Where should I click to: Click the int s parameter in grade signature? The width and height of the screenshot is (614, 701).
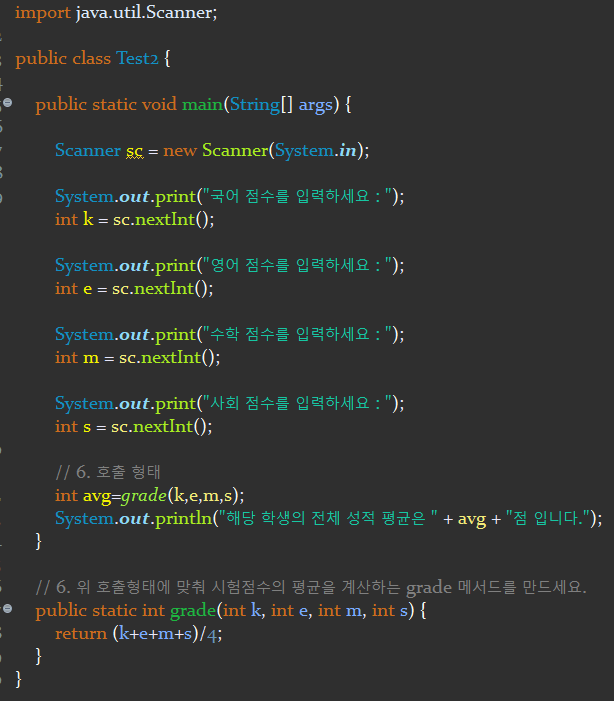[x=390, y=610]
